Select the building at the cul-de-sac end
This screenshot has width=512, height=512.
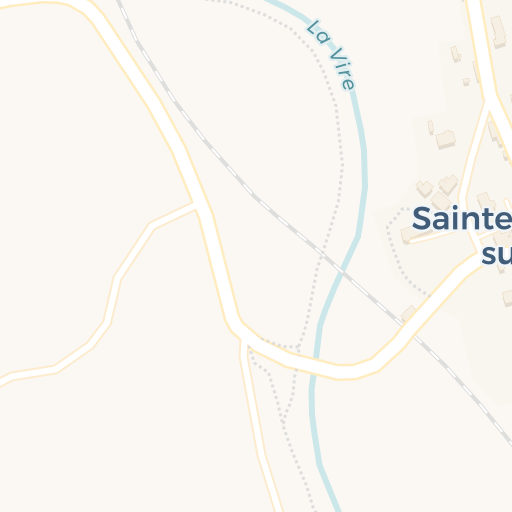(408, 235)
